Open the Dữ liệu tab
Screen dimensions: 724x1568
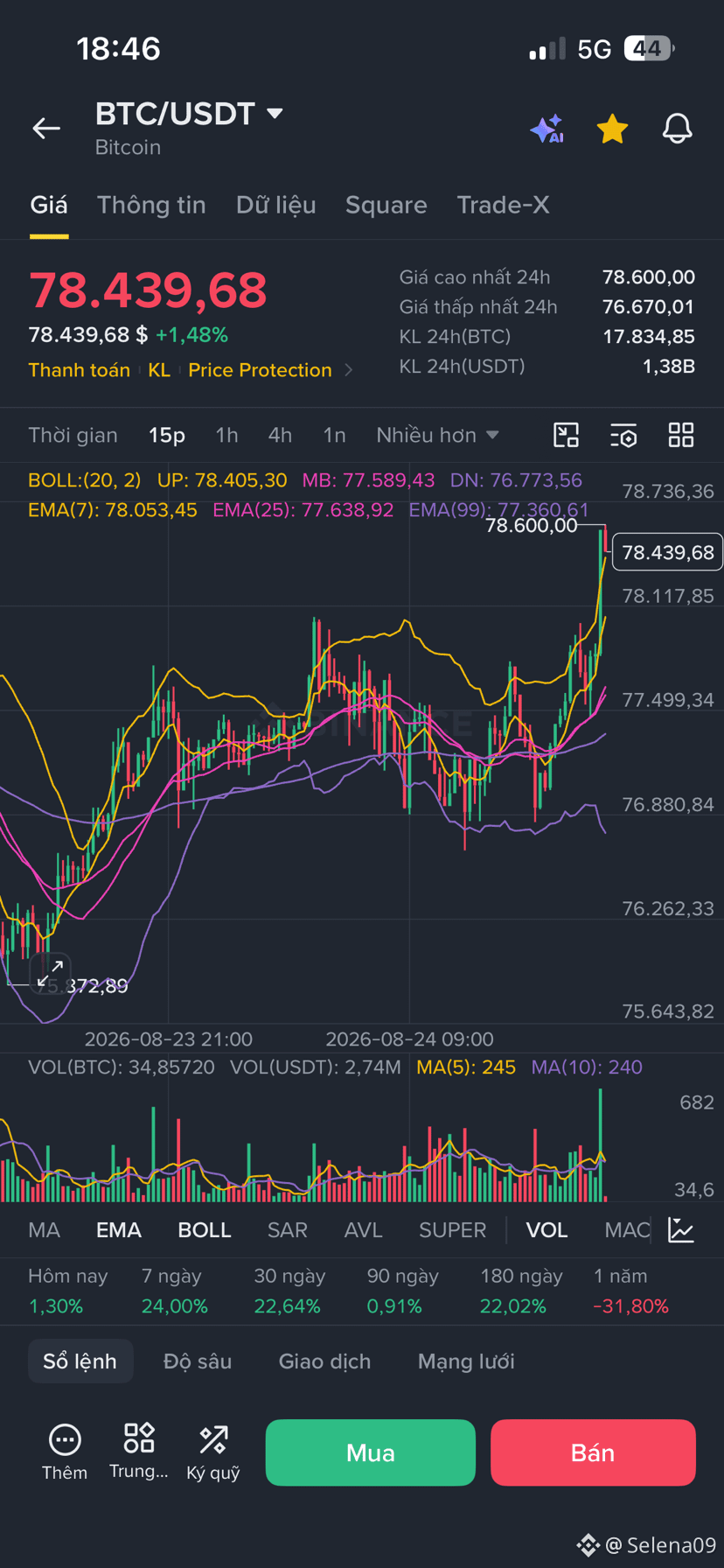pyautogui.click(x=275, y=205)
